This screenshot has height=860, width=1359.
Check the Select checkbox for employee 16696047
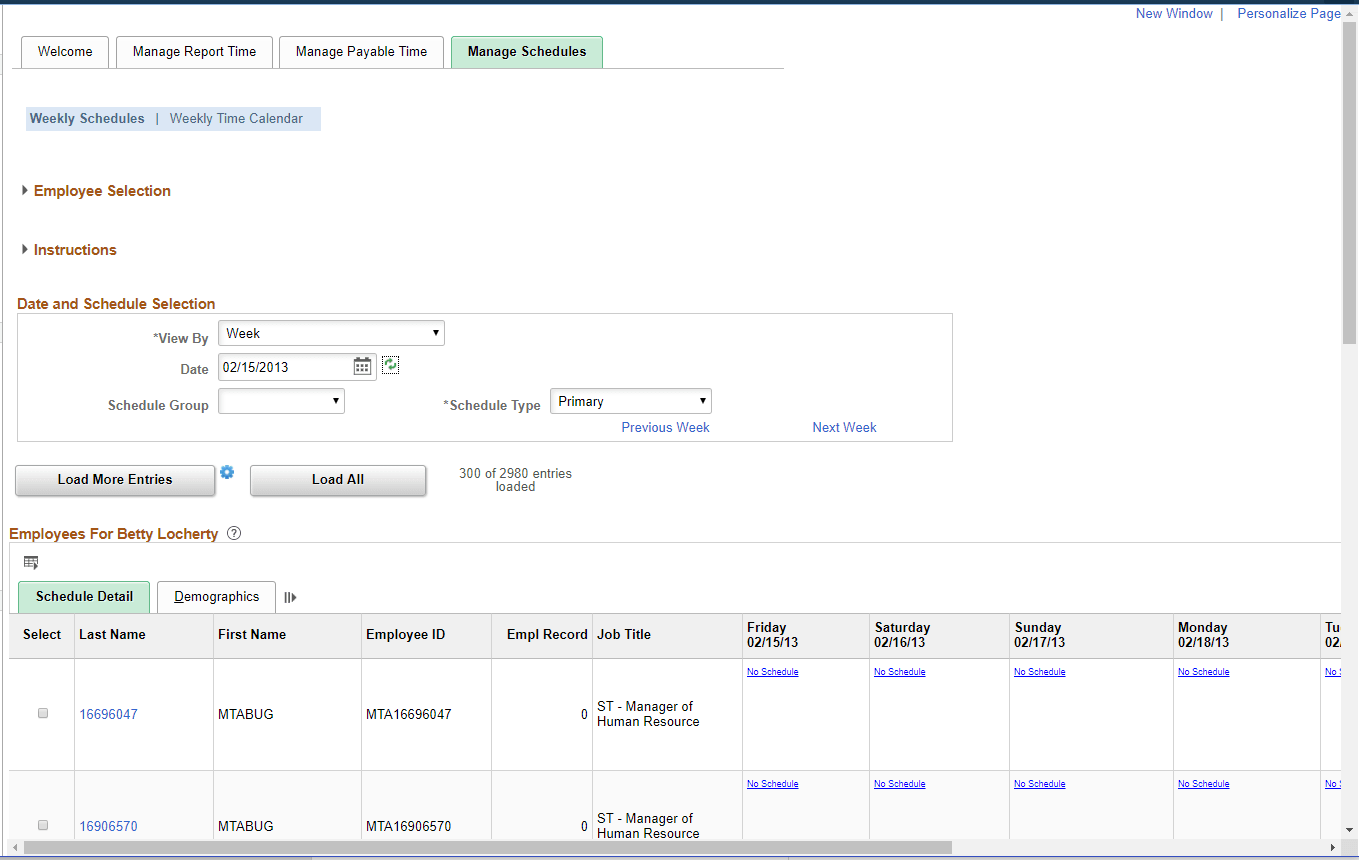point(41,713)
